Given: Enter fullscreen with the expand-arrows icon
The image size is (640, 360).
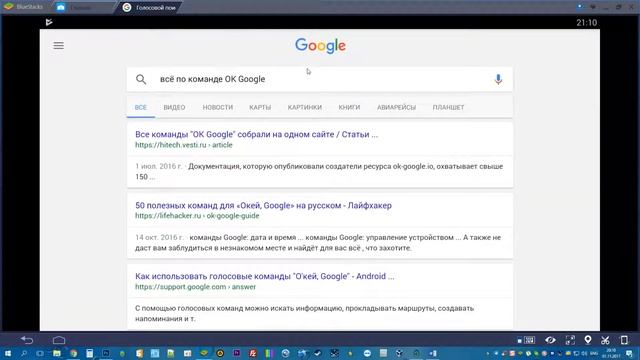Looking at the screenshot, I should pos(570,340).
